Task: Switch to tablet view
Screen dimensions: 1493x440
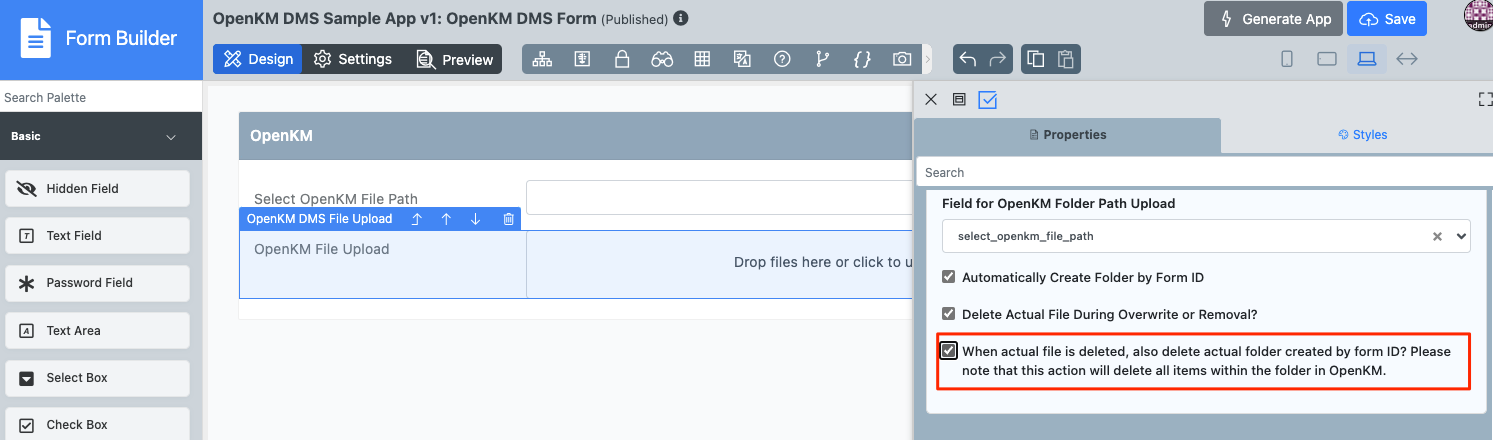Action: tap(1327, 59)
